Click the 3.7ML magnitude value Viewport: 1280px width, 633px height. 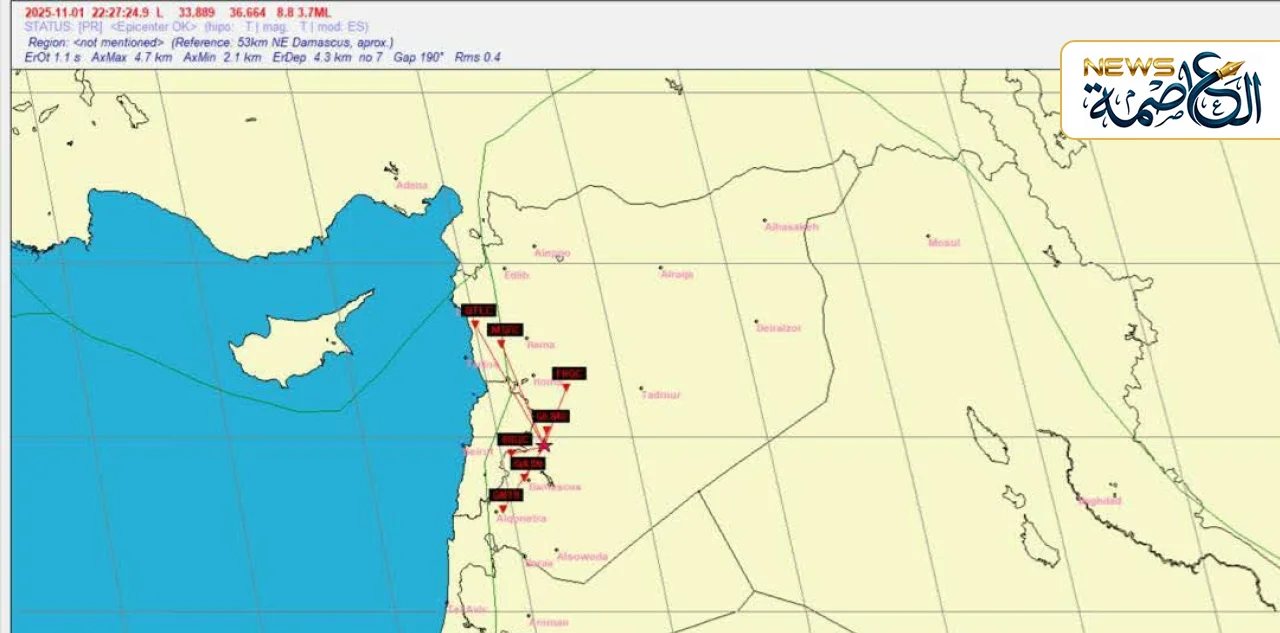pyautogui.click(x=313, y=12)
